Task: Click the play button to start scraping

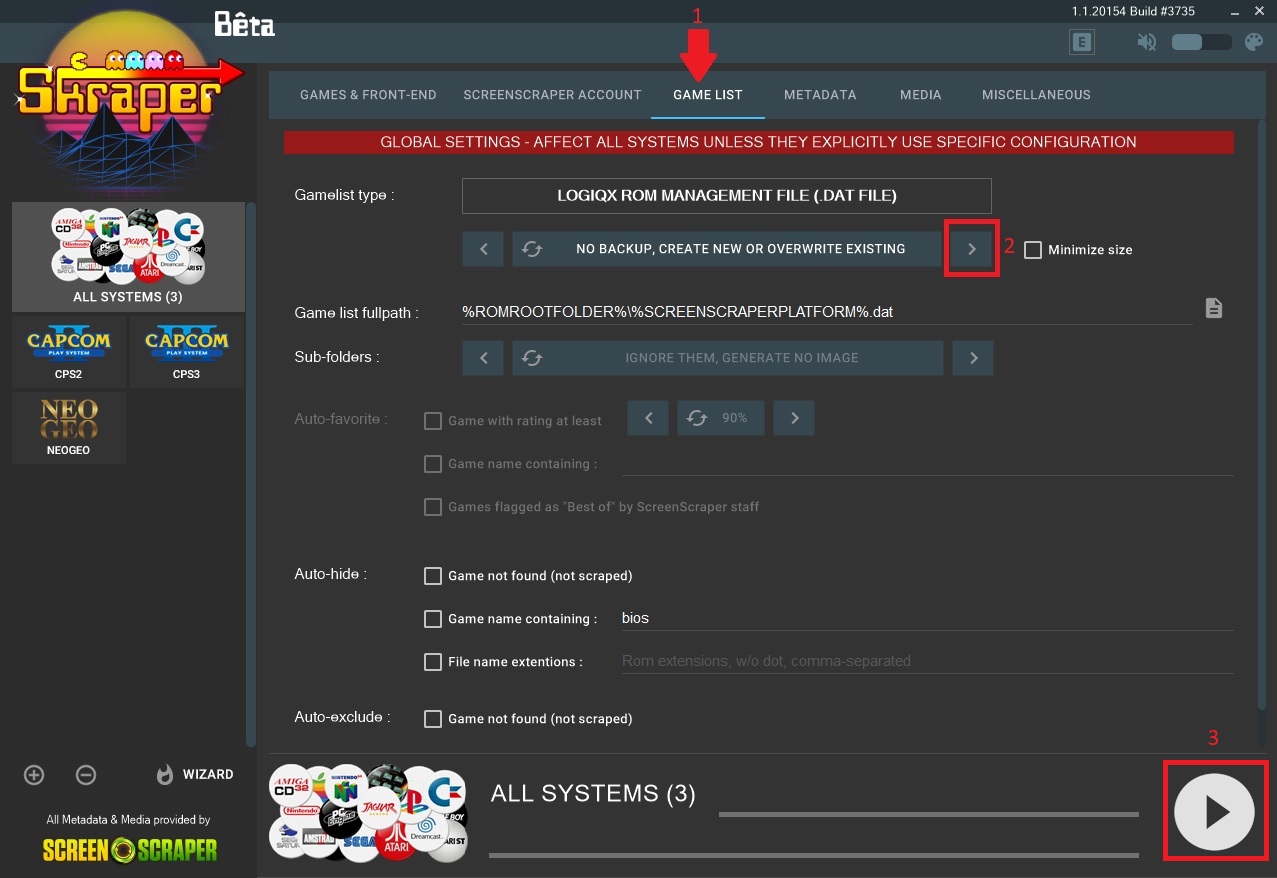Action: (1214, 811)
